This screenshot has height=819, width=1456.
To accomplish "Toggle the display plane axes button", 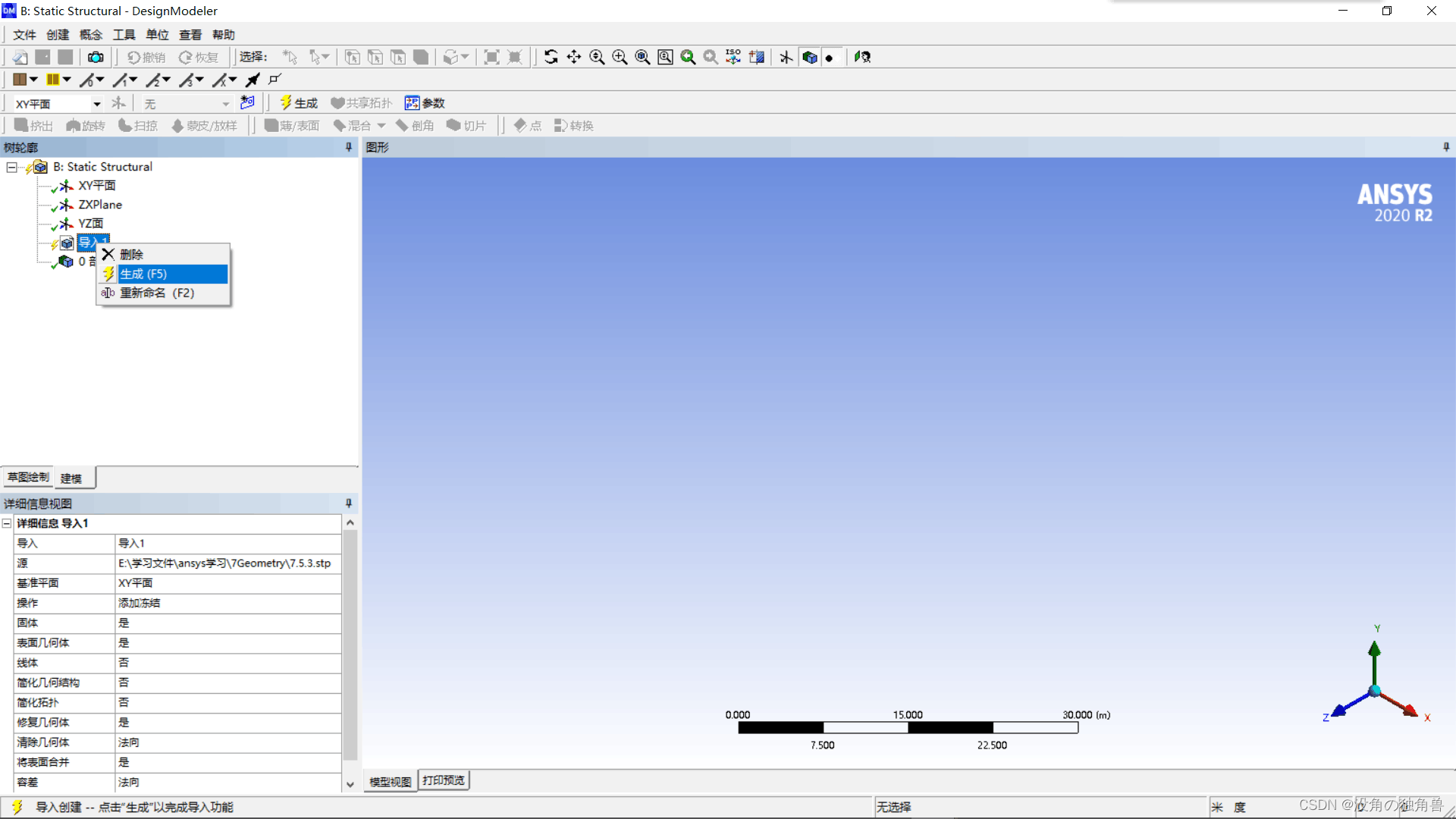I will tap(786, 57).
